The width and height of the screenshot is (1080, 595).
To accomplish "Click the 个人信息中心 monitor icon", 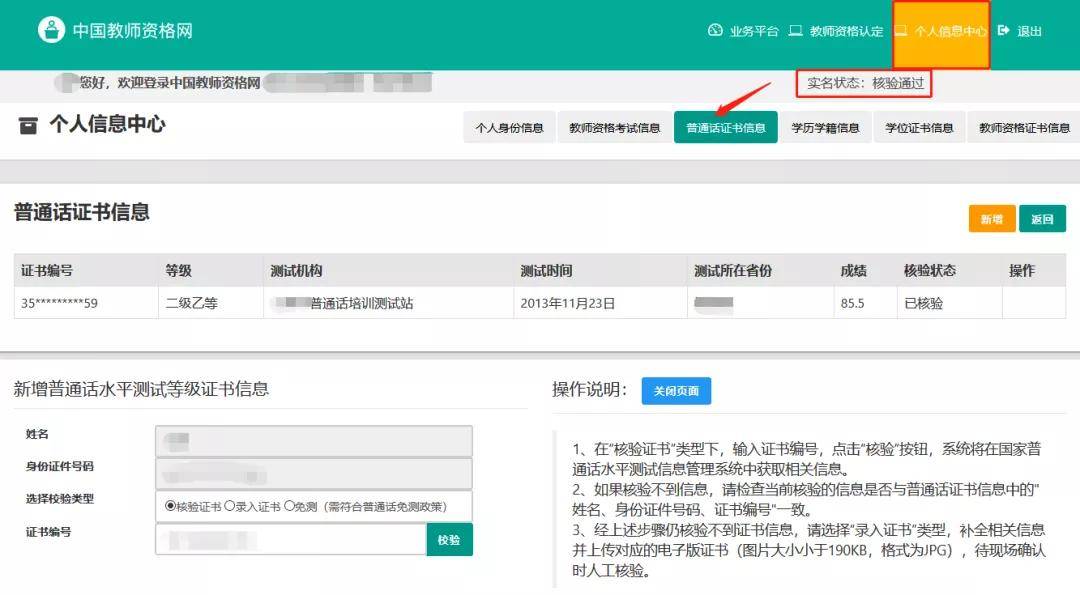I will [901, 31].
